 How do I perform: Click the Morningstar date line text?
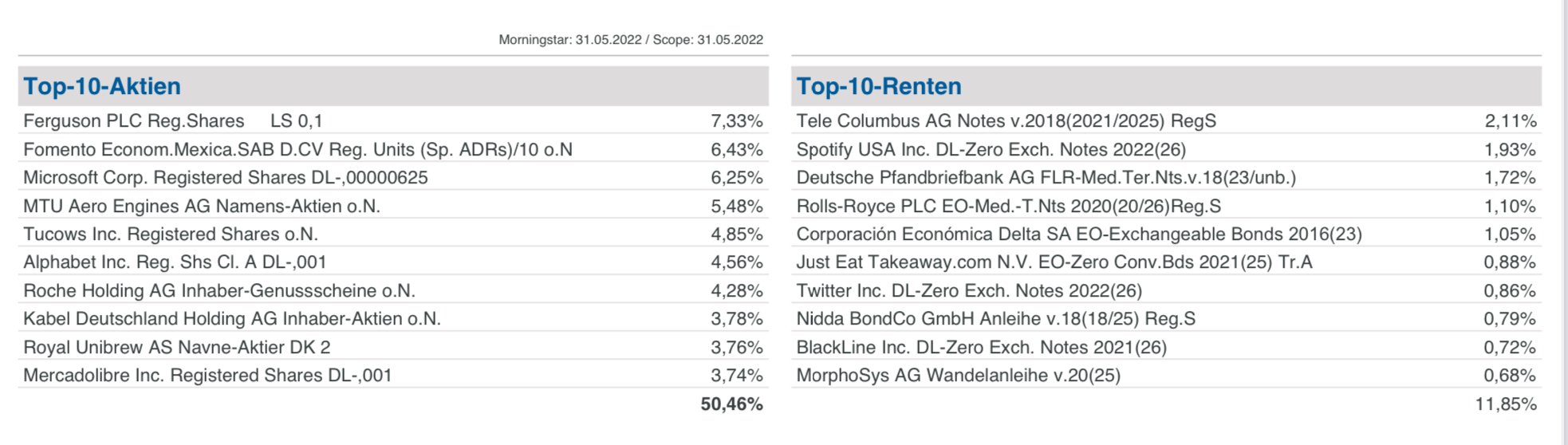click(x=630, y=40)
